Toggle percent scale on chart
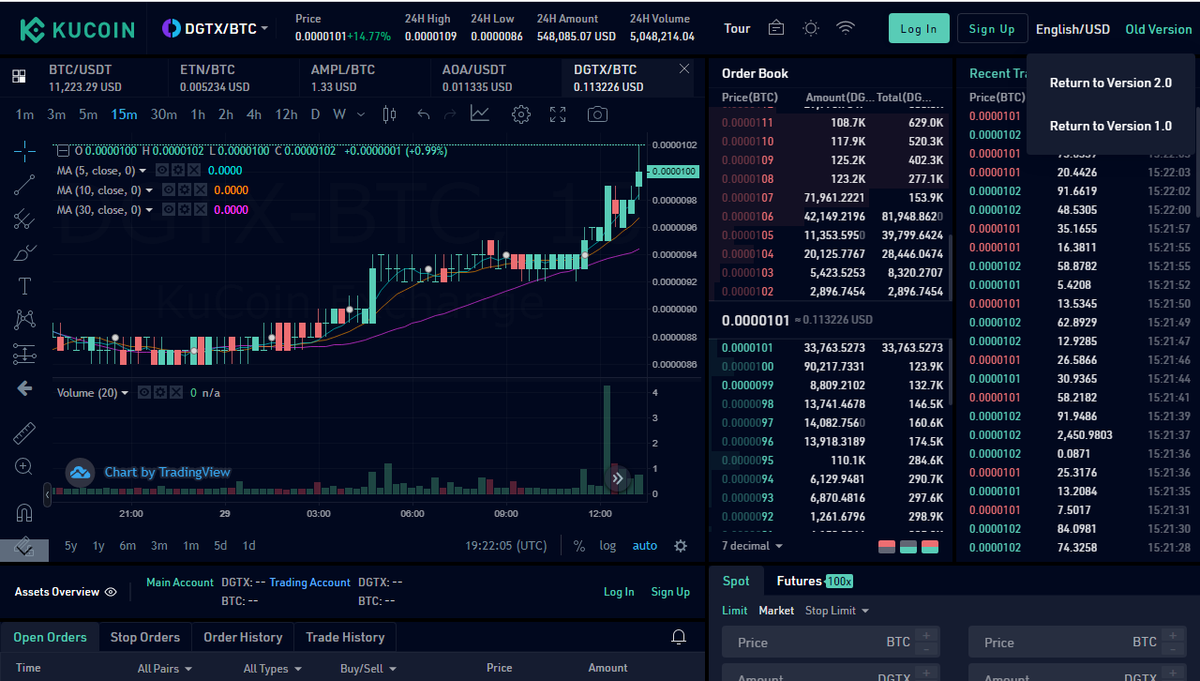Viewport: 1200px width, 681px height. (579, 546)
